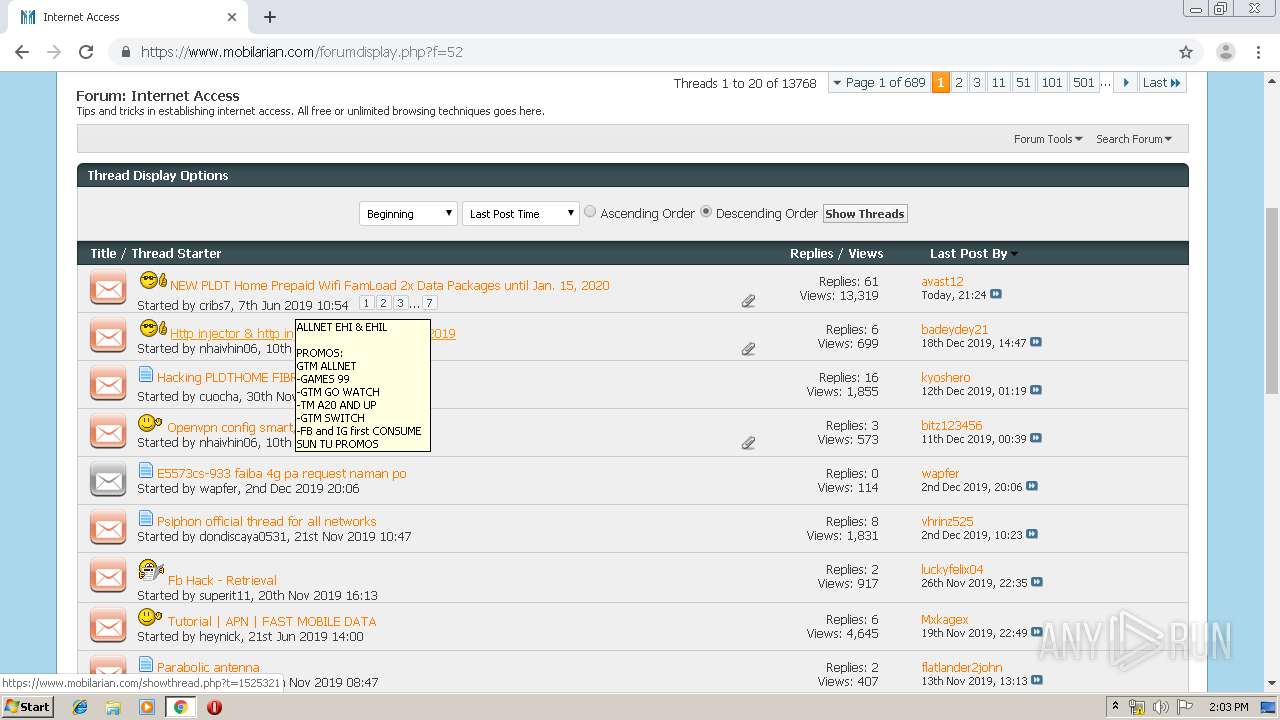
Task: Go to last post by Mxkagex arrow icon
Action: (x=1037, y=633)
